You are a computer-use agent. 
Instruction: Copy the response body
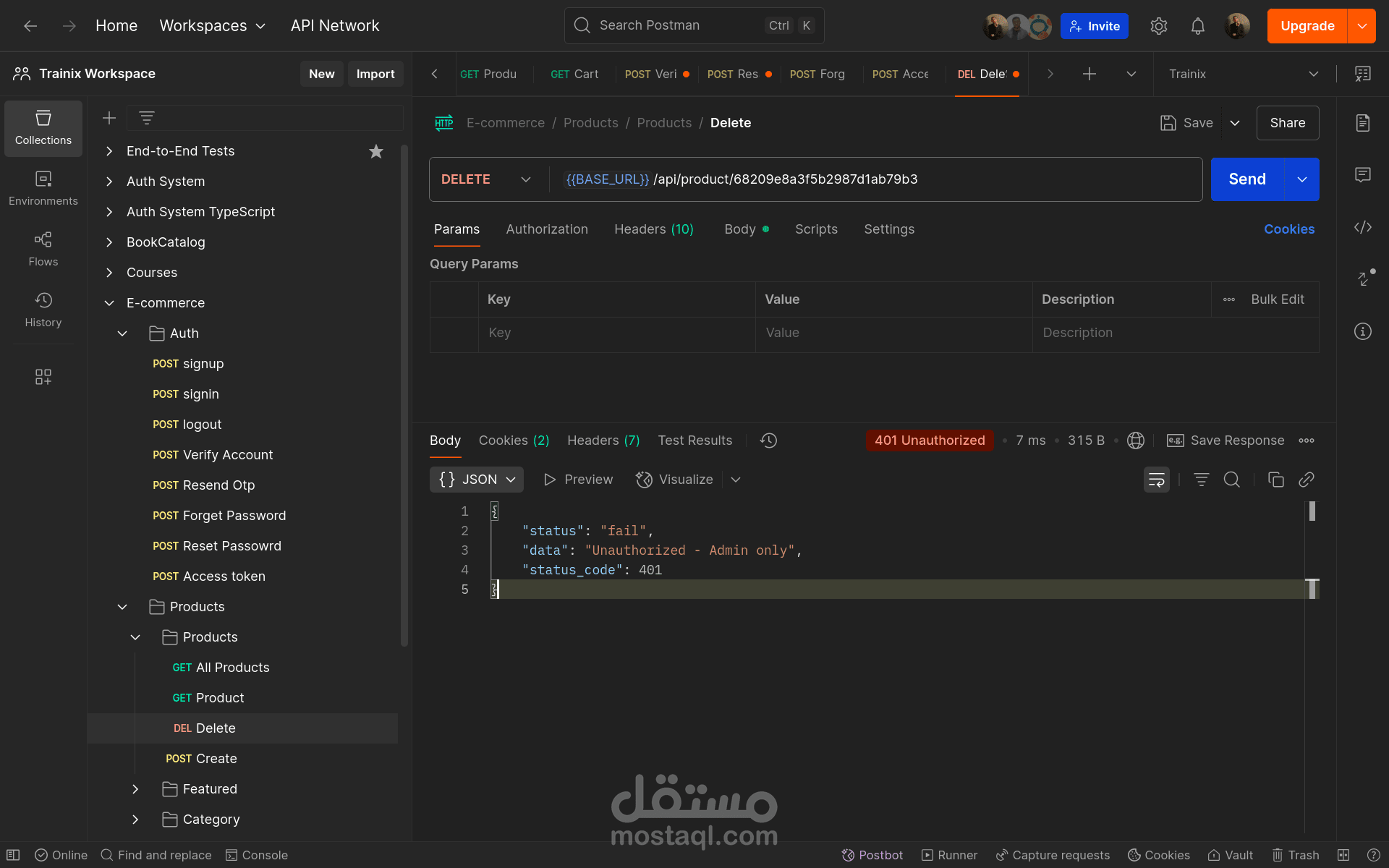(x=1275, y=480)
